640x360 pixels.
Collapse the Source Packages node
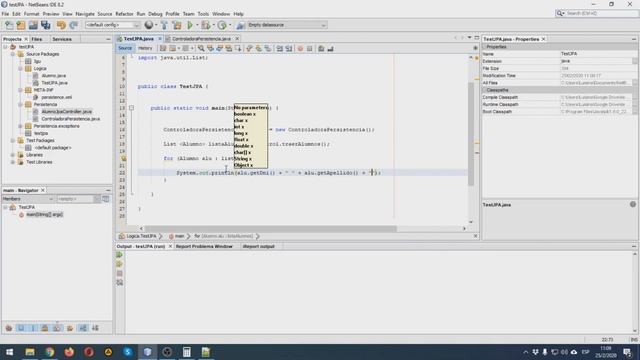13,54
